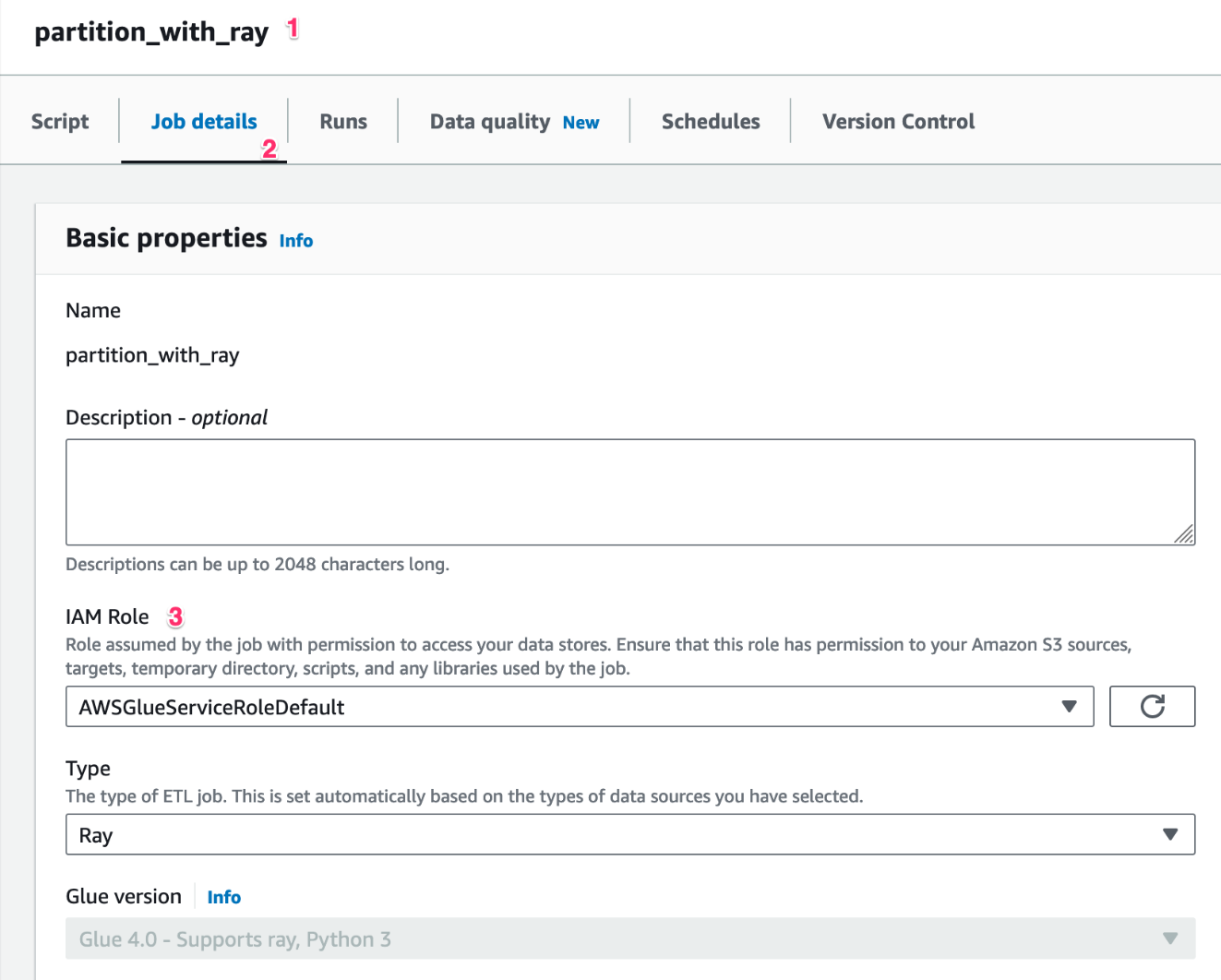Open the Basic properties Info link
The width and height of the screenshot is (1221, 980).
pos(295,240)
